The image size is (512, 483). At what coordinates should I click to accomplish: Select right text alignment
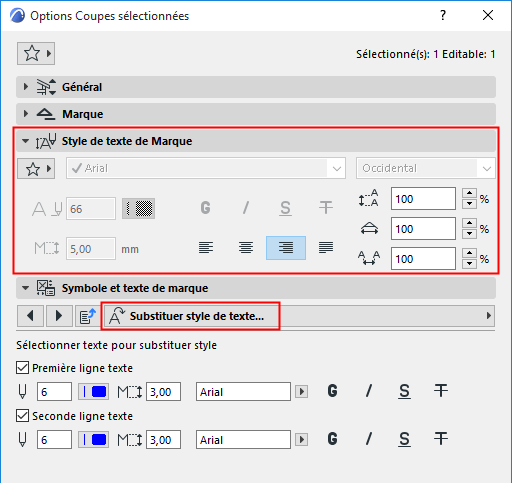(286, 248)
